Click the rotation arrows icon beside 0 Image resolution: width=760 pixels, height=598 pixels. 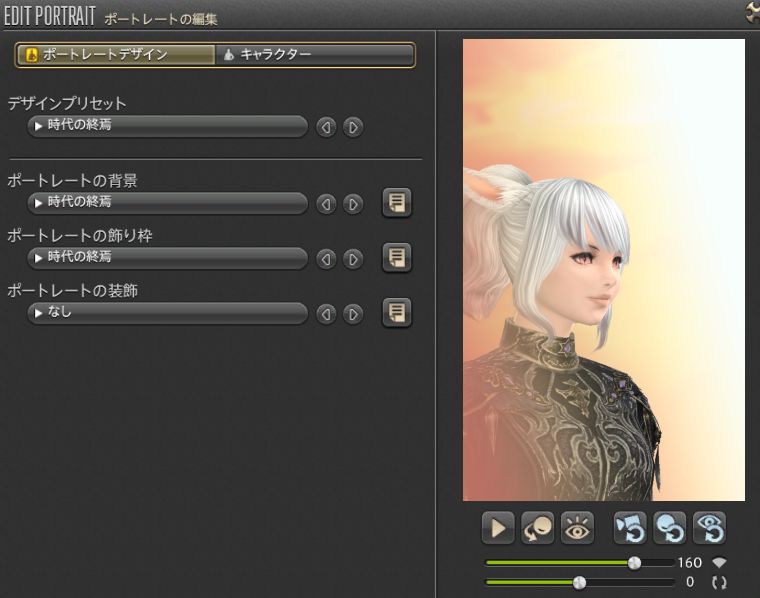click(719, 582)
